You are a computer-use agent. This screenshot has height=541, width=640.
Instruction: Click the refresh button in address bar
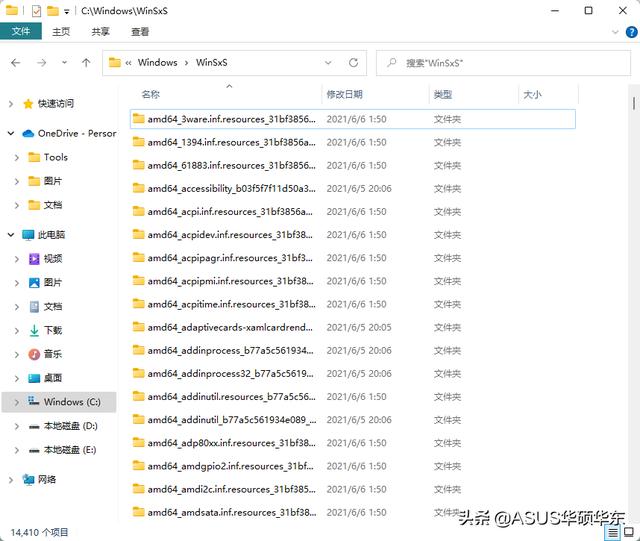click(x=353, y=62)
